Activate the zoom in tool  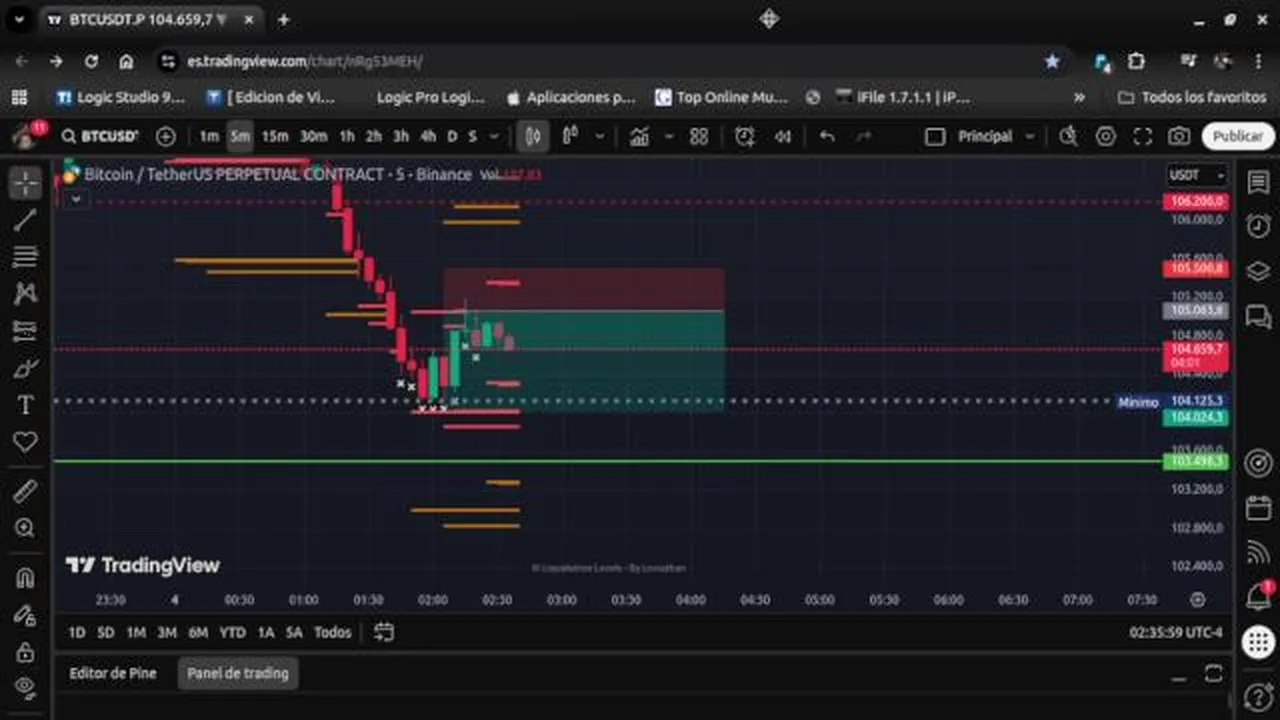tap(25, 528)
